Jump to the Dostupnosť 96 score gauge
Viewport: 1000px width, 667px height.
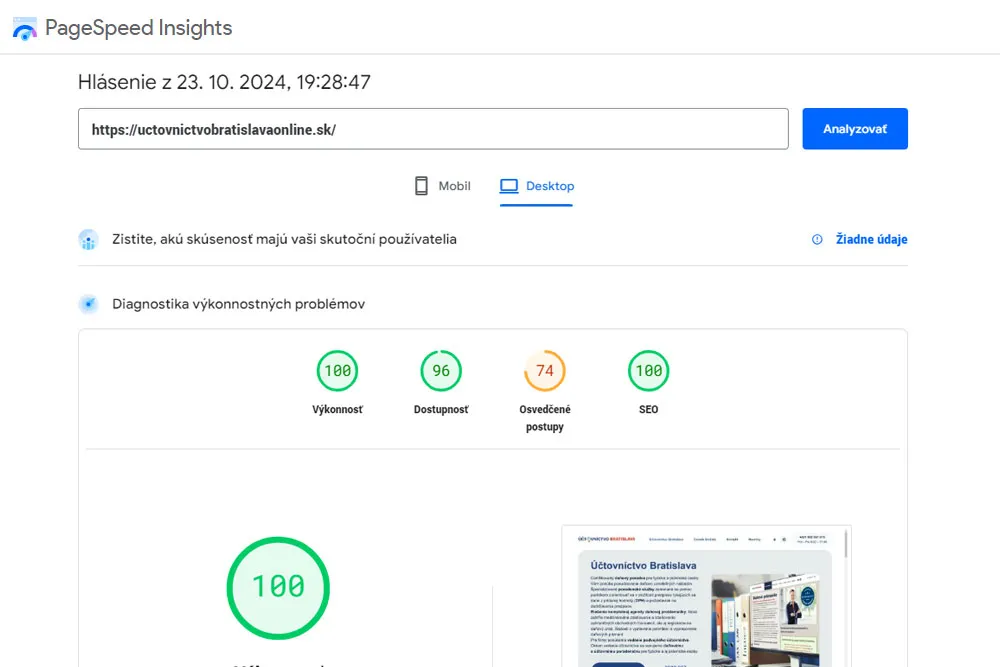441,370
